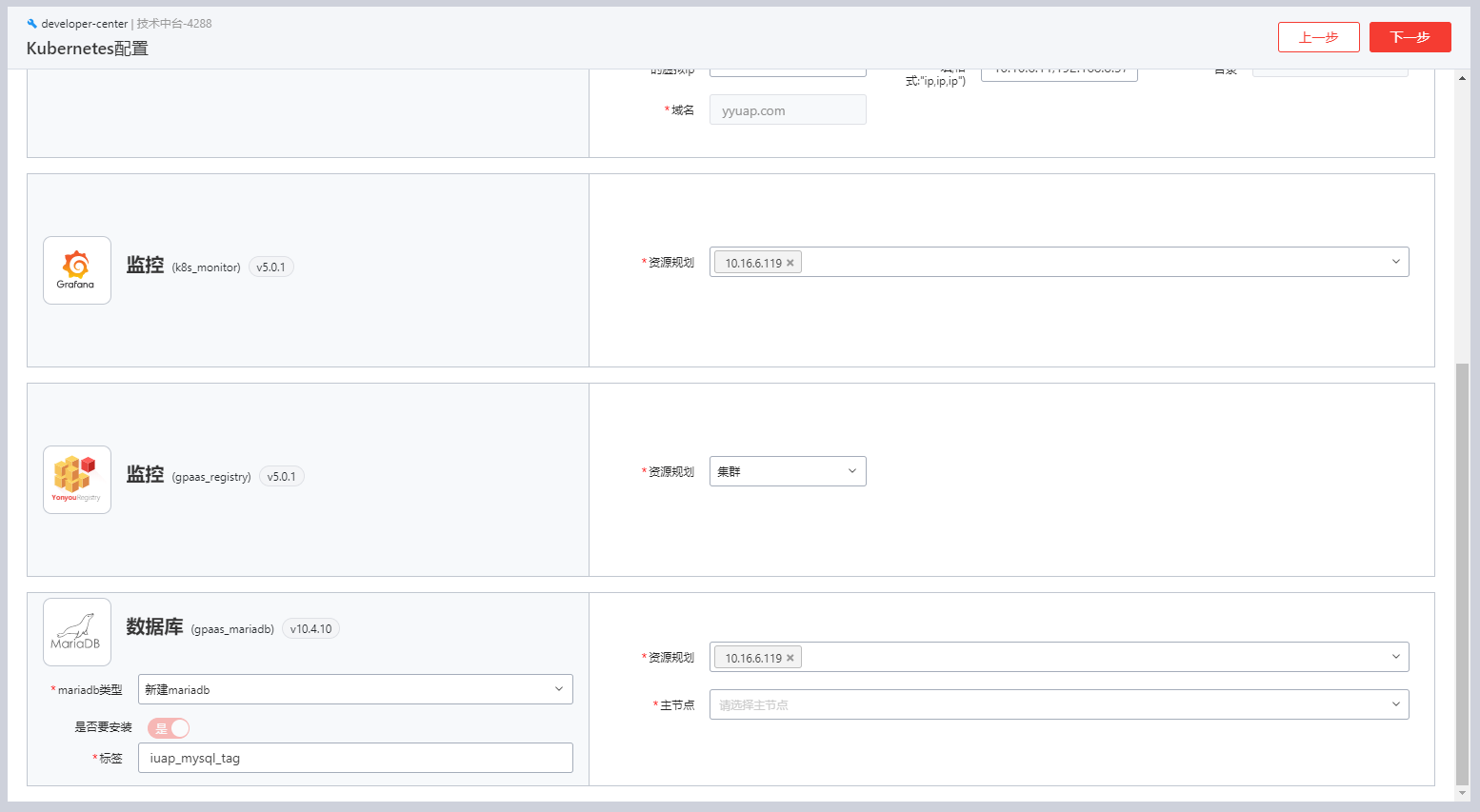Screen dimensions: 1480x812
Task: Click the 下一步 next step button
Action: click(x=1410, y=37)
